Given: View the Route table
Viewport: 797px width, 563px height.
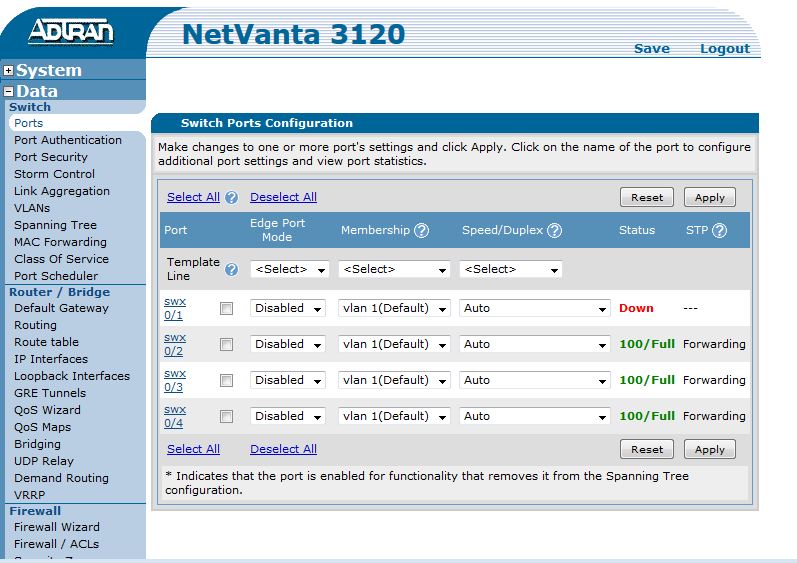Looking at the screenshot, I should click(47, 342).
